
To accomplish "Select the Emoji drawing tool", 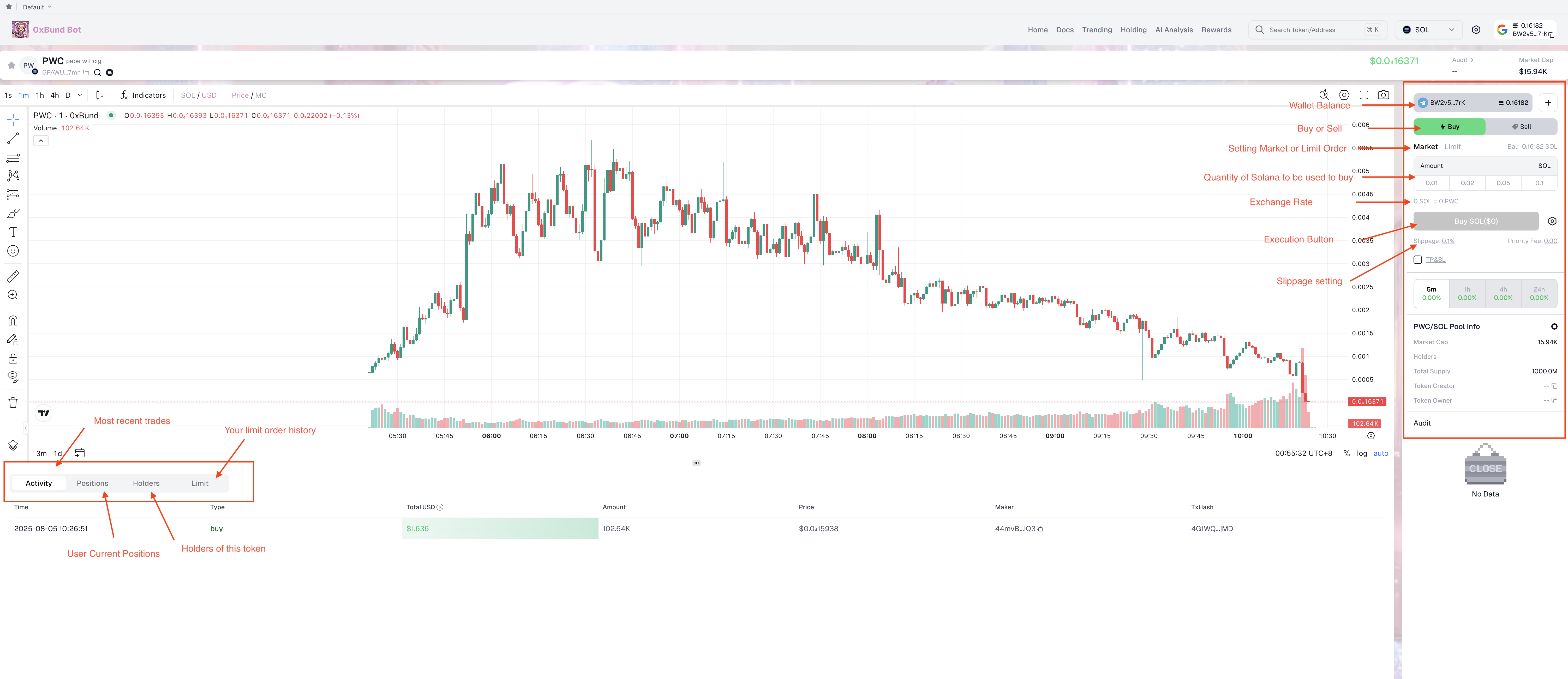I will pyautogui.click(x=13, y=251).
